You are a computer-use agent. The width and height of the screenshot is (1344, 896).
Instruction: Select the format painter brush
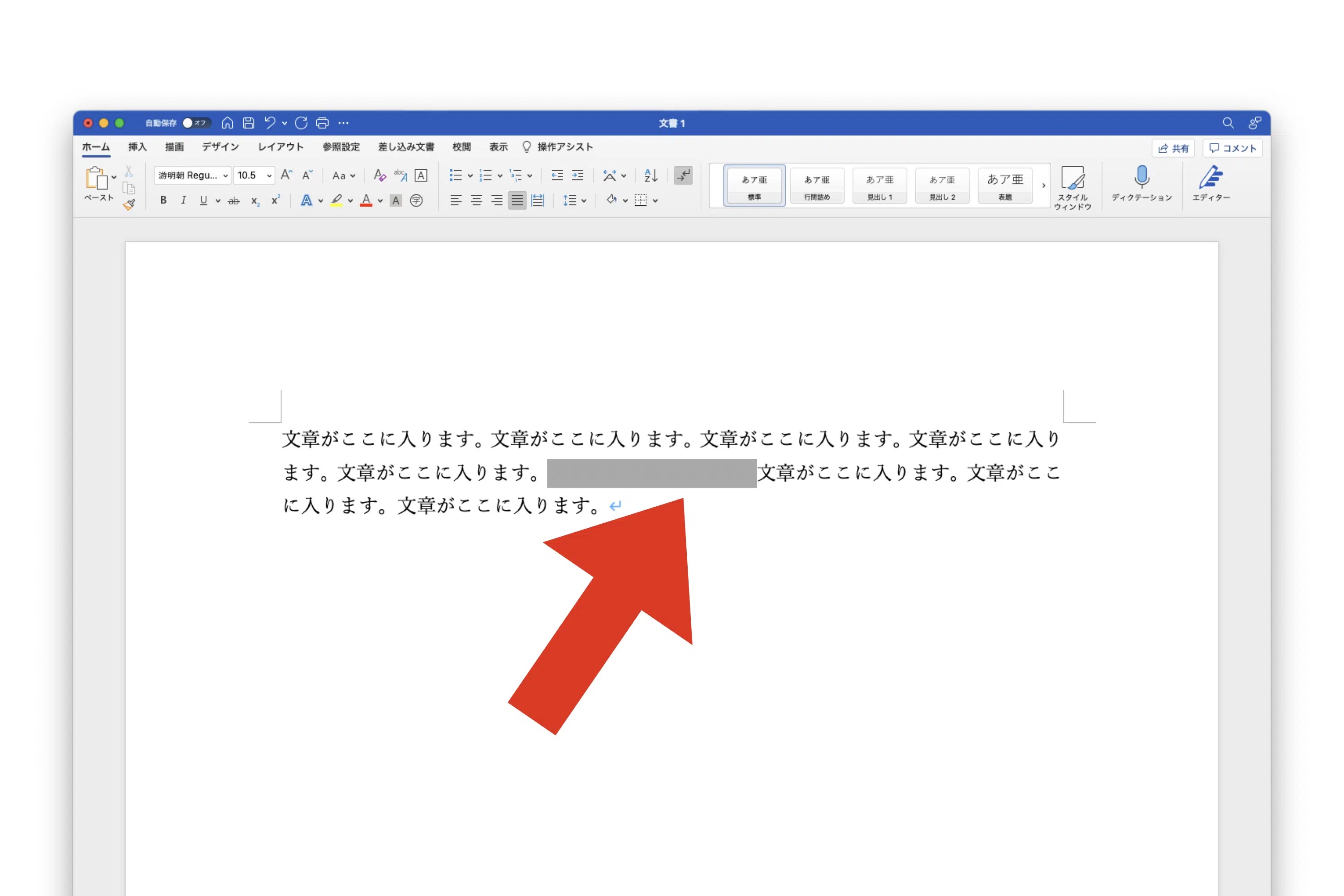coord(129,205)
